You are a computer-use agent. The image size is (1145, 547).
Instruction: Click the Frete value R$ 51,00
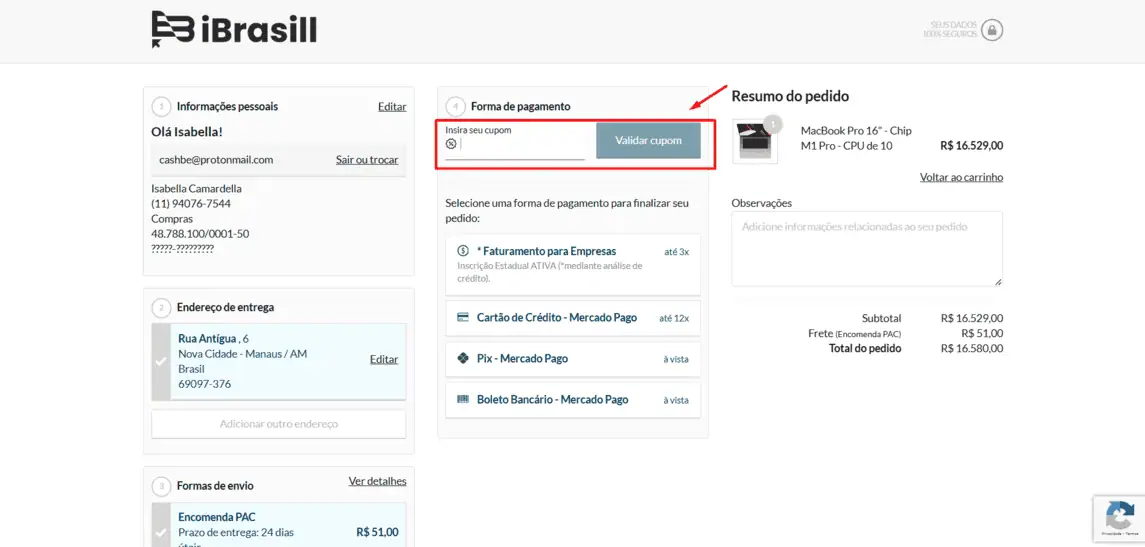pyautogui.click(x=983, y=333)
